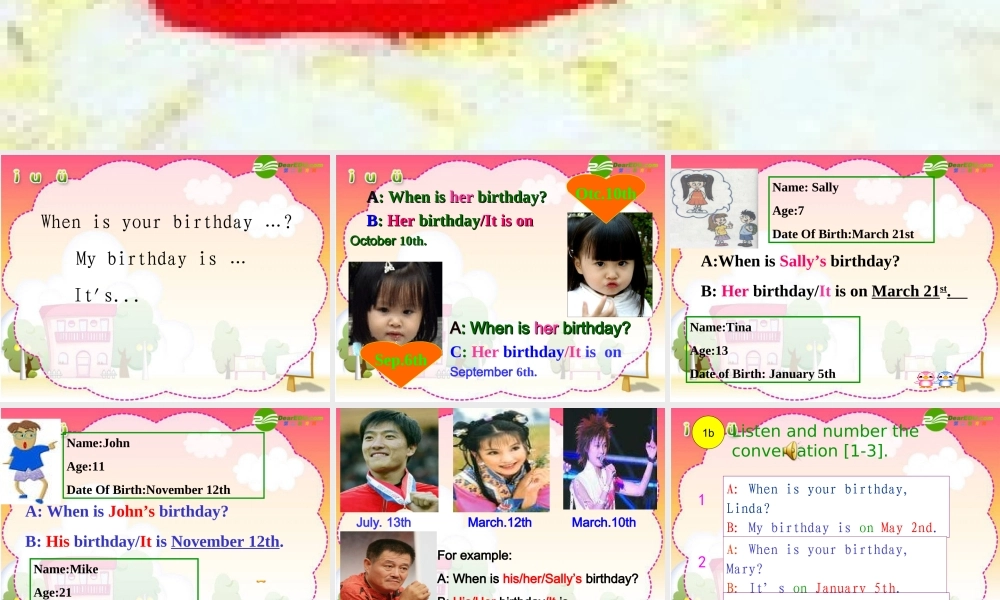Image resolution: width=1000 pixels, height=600 pixels.
Task: Click the girl photo under Otc.10th heart
Action: [610, 265]
